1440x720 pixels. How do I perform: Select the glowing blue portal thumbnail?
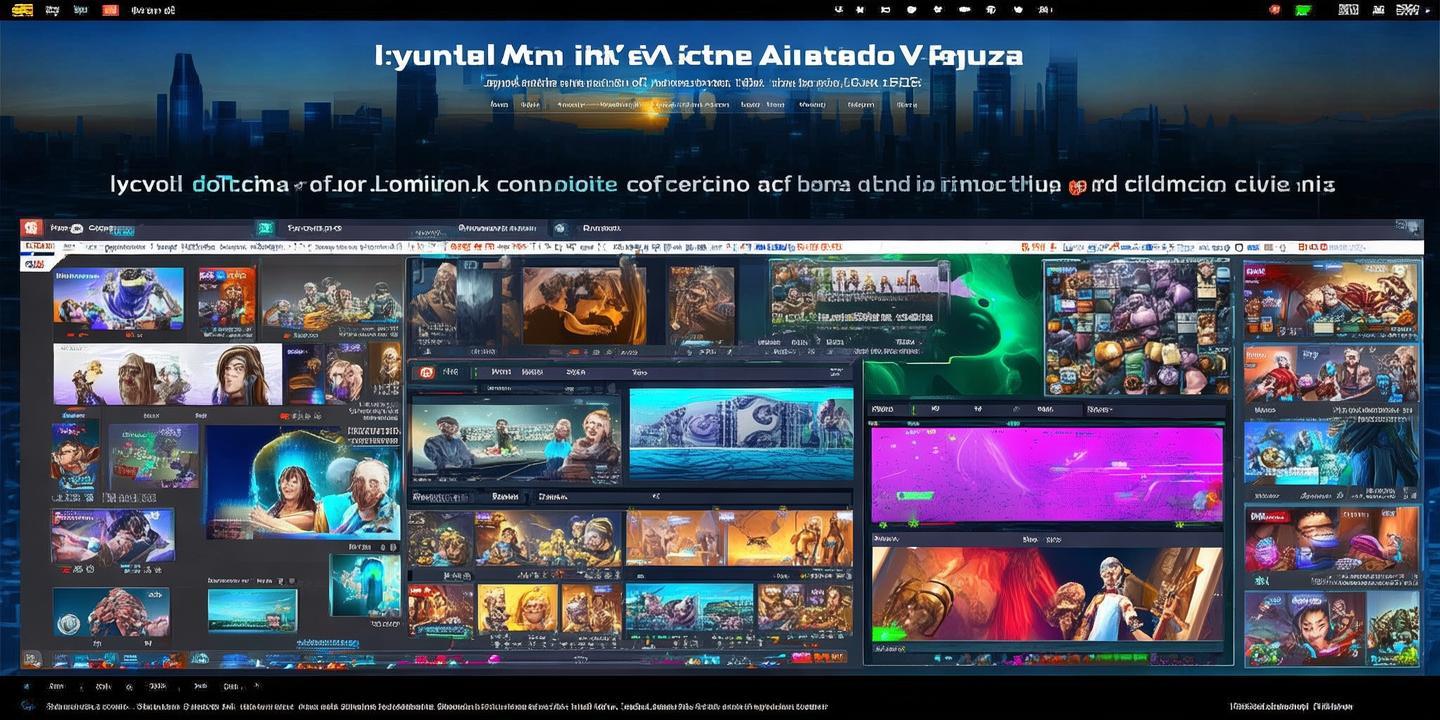point(364,584)
